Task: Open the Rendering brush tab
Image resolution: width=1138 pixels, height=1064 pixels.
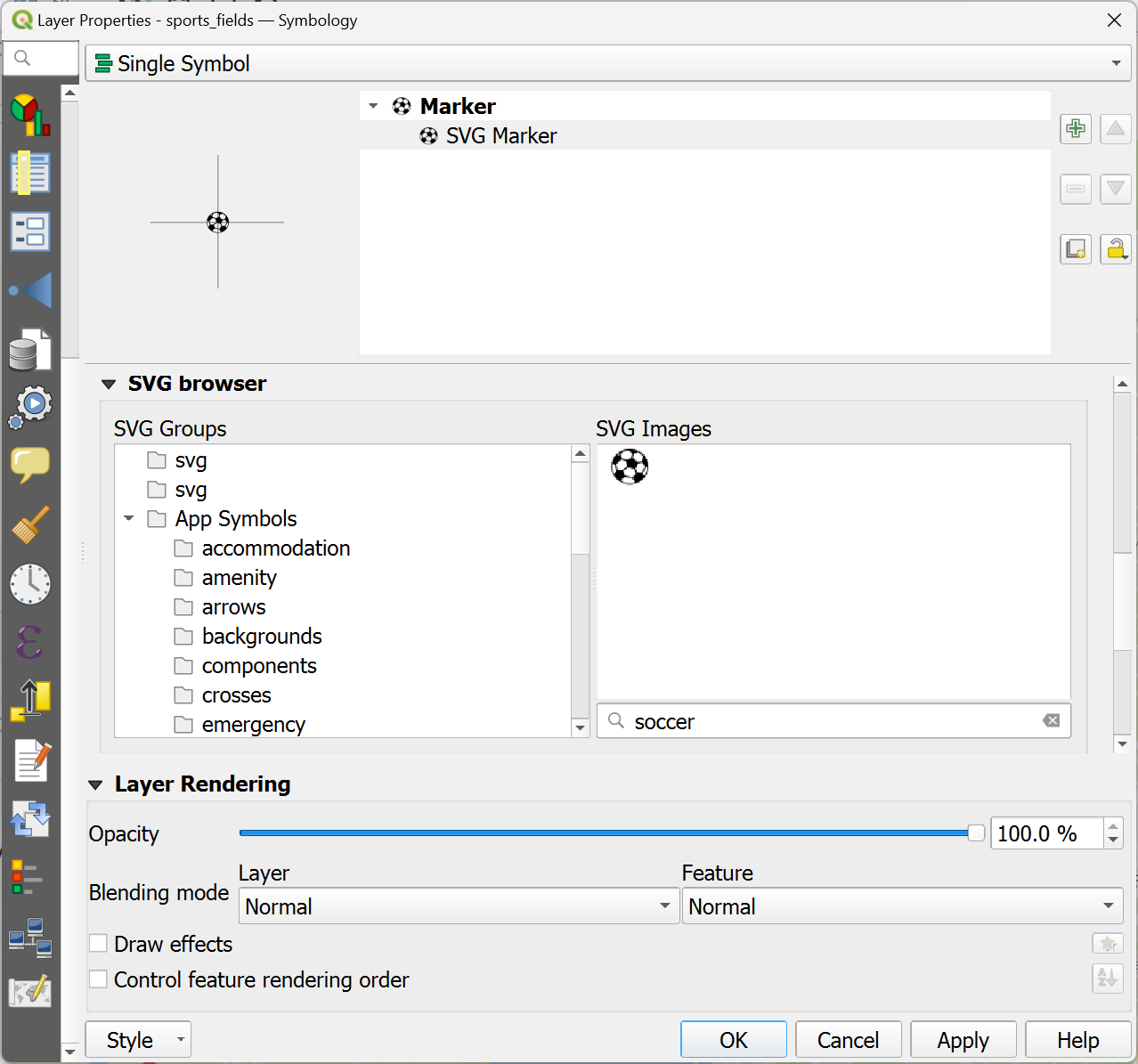Action: [x=30, y=525]
